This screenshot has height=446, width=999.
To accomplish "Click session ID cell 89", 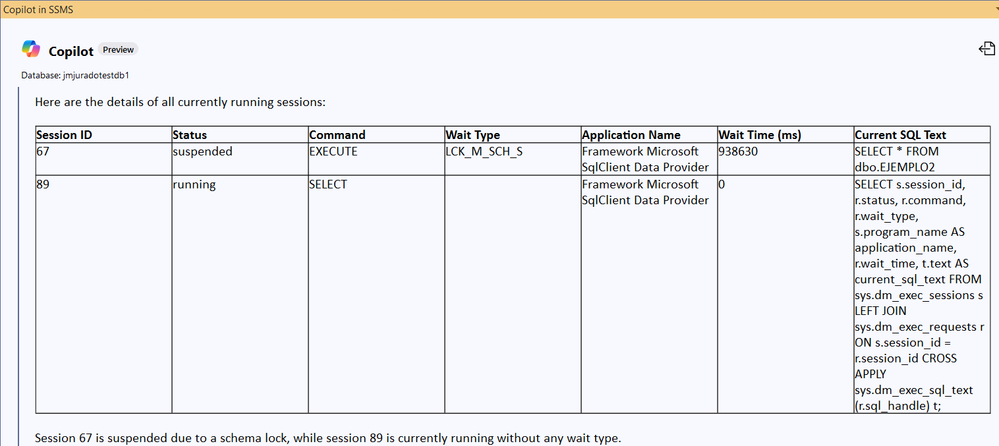I will pos(103,294).
